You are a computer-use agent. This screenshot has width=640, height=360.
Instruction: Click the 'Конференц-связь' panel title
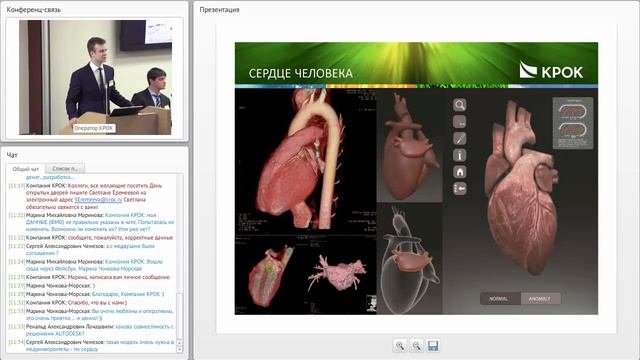(x=33, y=9)
